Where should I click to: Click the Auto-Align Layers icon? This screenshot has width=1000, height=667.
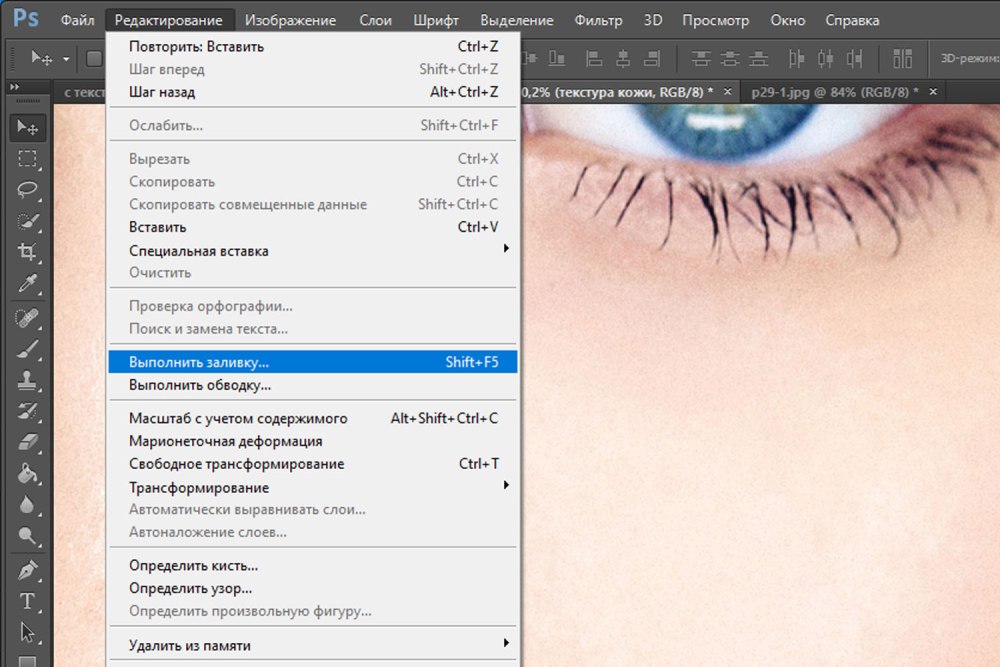(902, 59)
